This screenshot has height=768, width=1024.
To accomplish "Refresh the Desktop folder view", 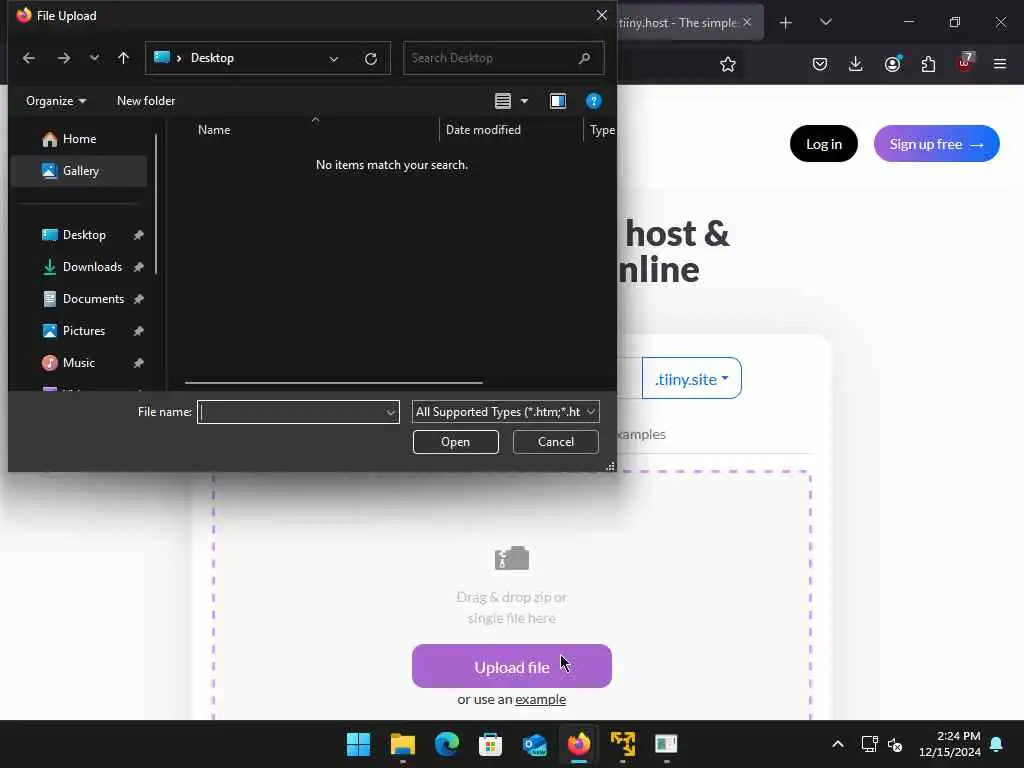I will 371,59.
